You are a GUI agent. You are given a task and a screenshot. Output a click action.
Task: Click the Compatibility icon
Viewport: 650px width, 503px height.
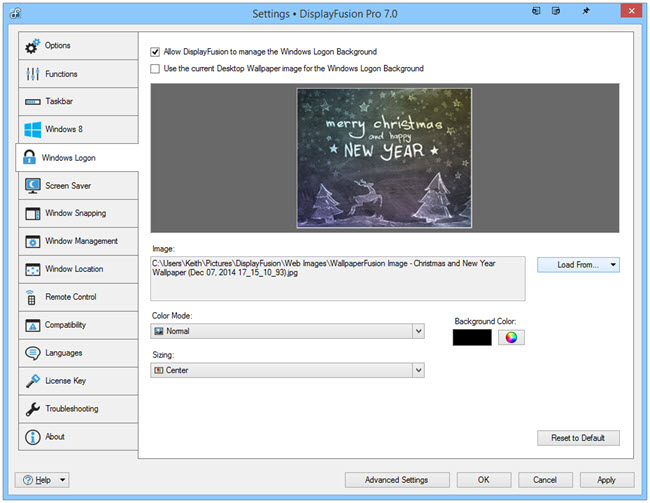(32, 325)
